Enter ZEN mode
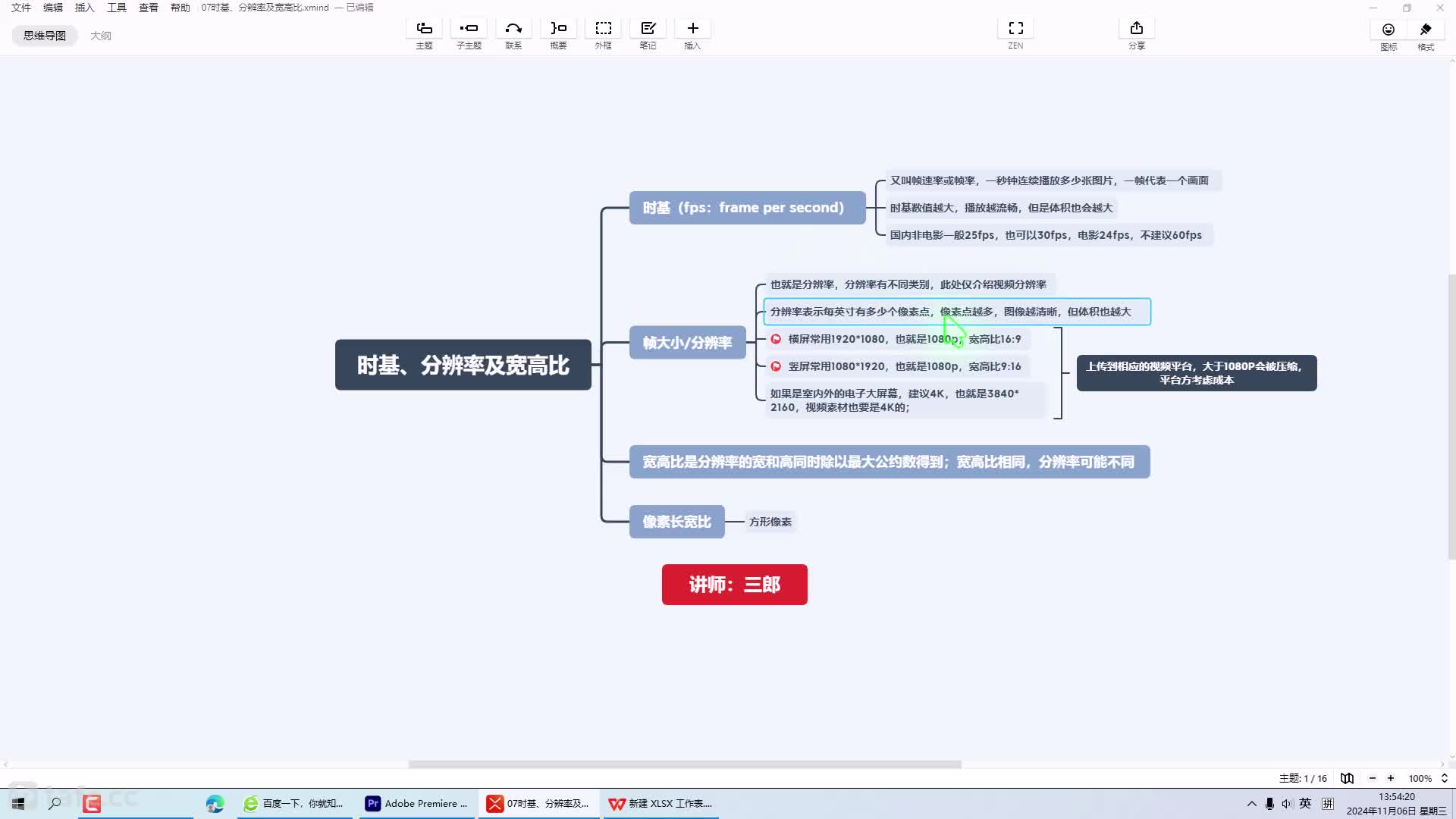1456x819 pixels. coord(1015,29)
